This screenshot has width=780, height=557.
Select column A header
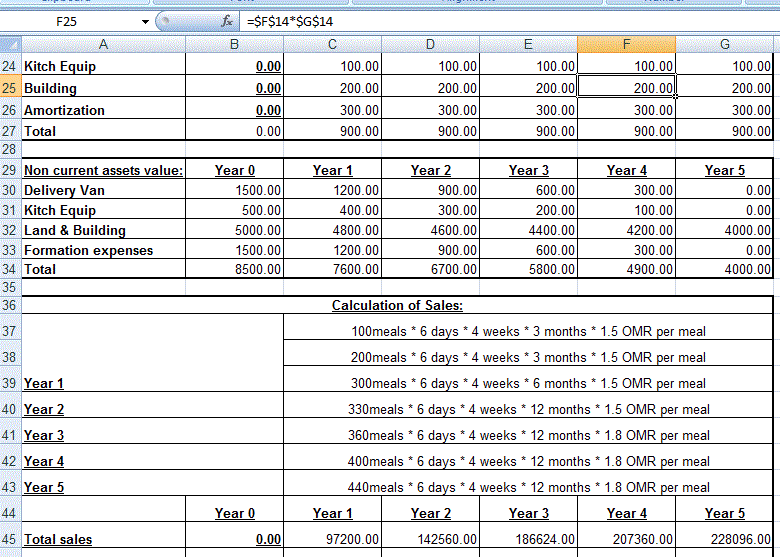click(103, 45)
